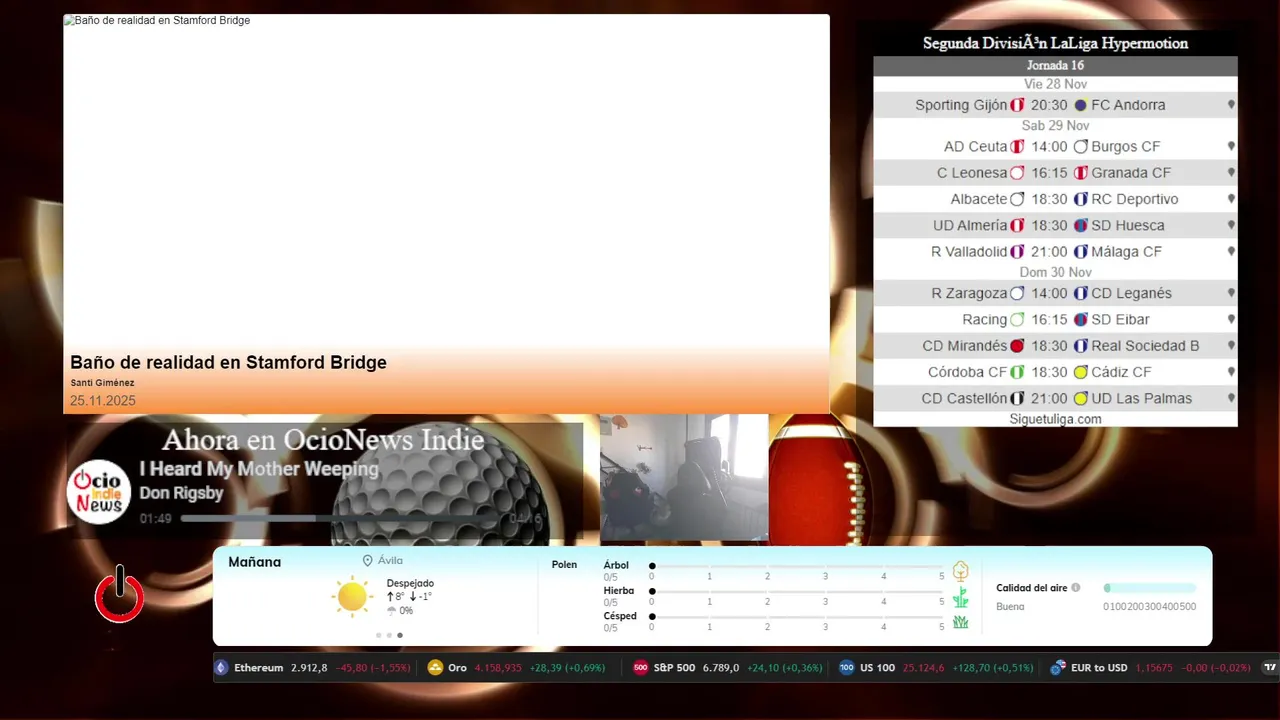
Task: Click the SD Huesca crest
Action: (1080, 225)
